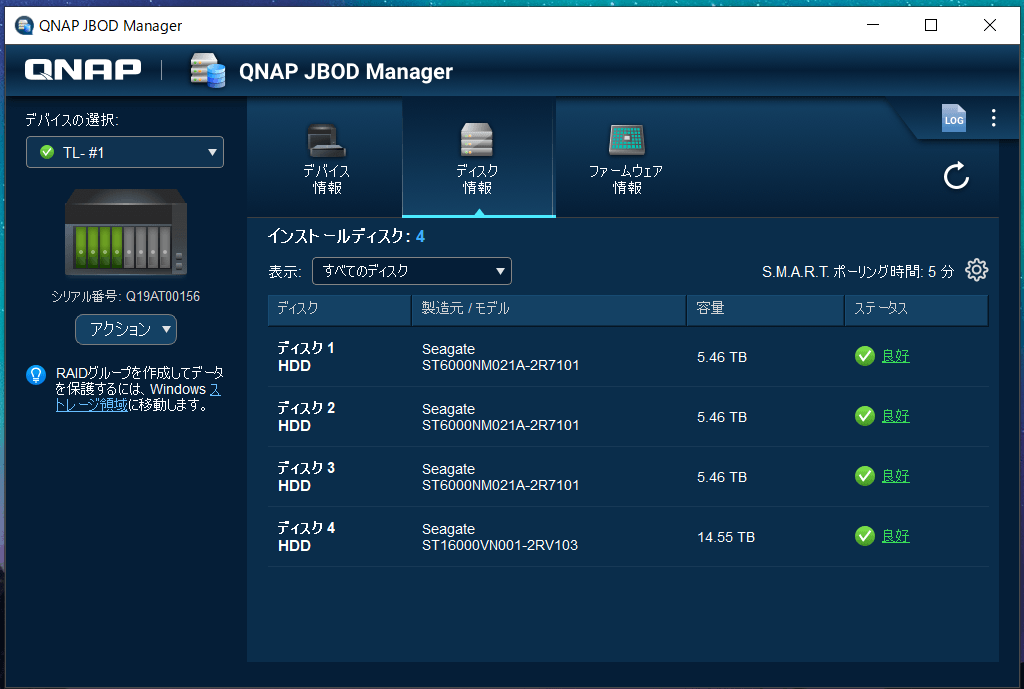1024x689 pixels.
Task: Click green check icon for ディスク 3
Action: 865,476
